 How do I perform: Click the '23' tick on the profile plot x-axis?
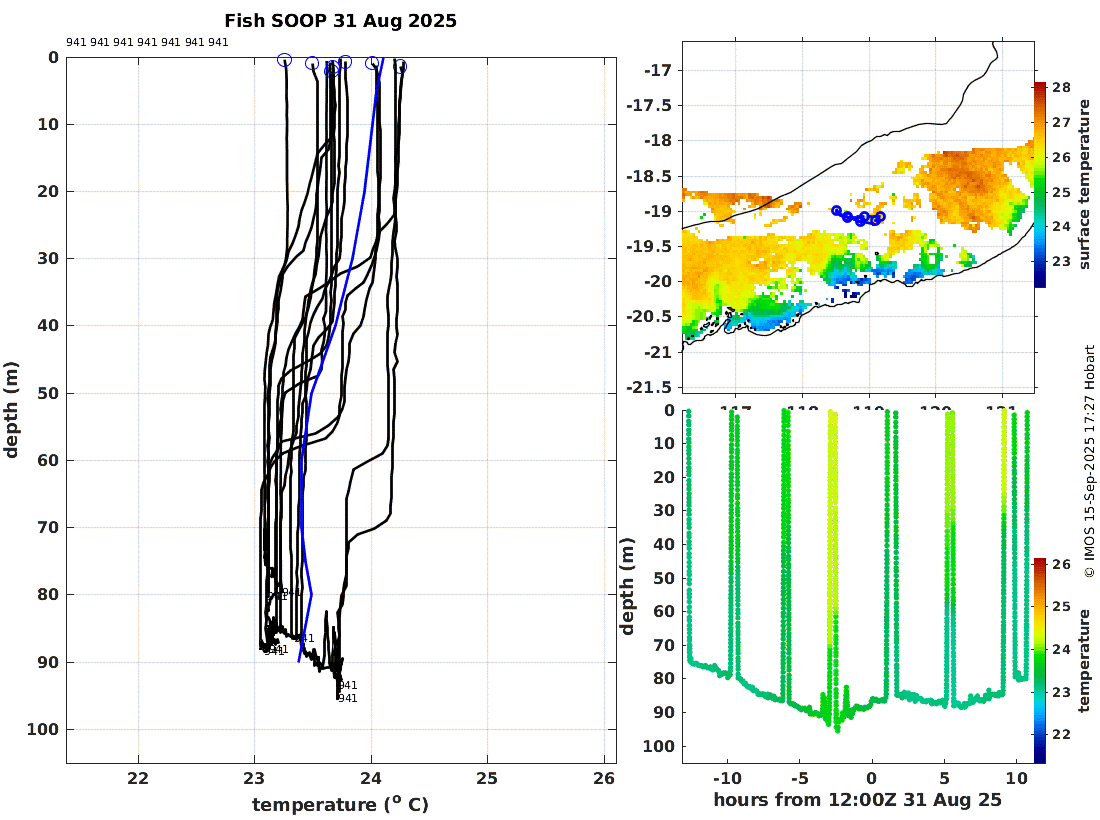[x=255, y=778]
